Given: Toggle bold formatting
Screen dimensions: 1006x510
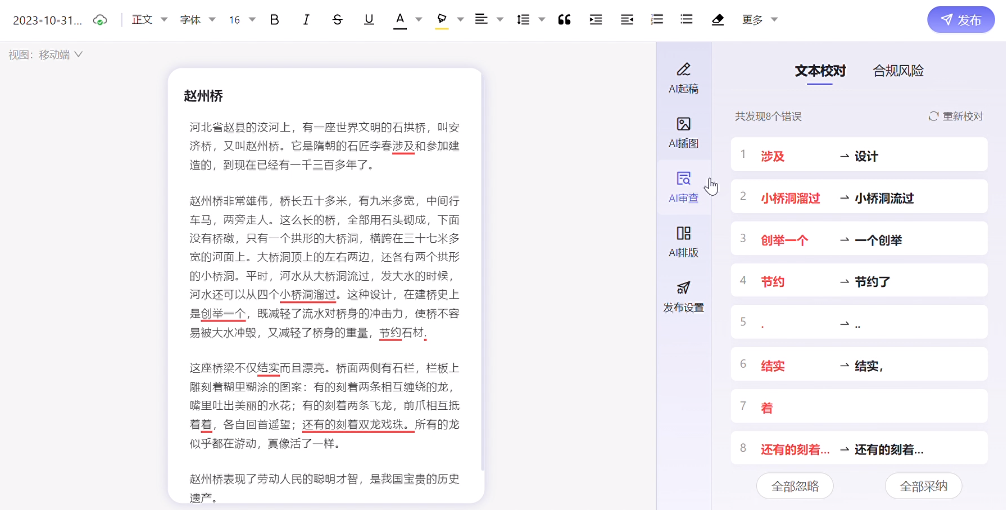Looking at the screenshot, I should [x=275, y=20].
